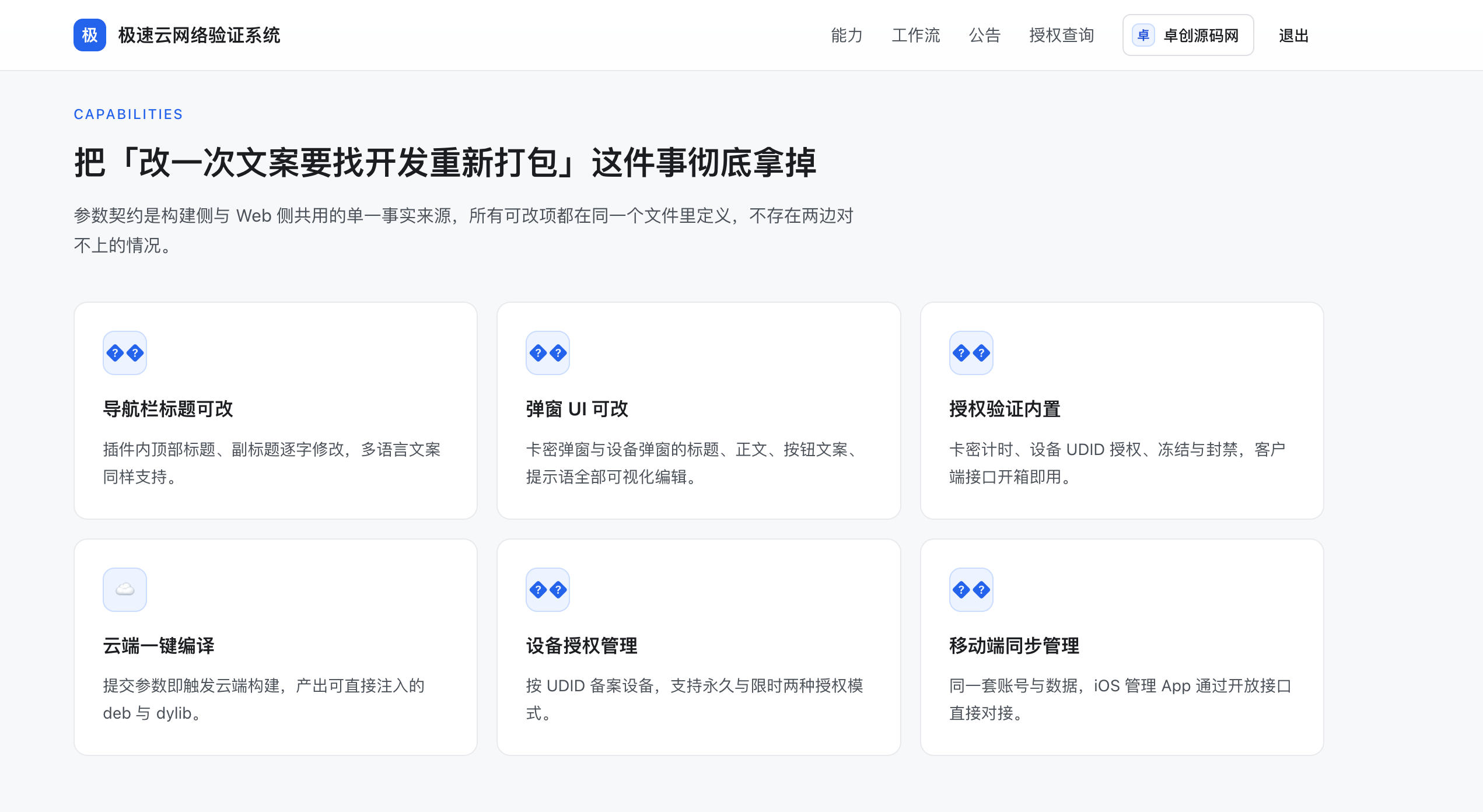Click the 卓 avatar badge icon

click(x=1143, y=35)
